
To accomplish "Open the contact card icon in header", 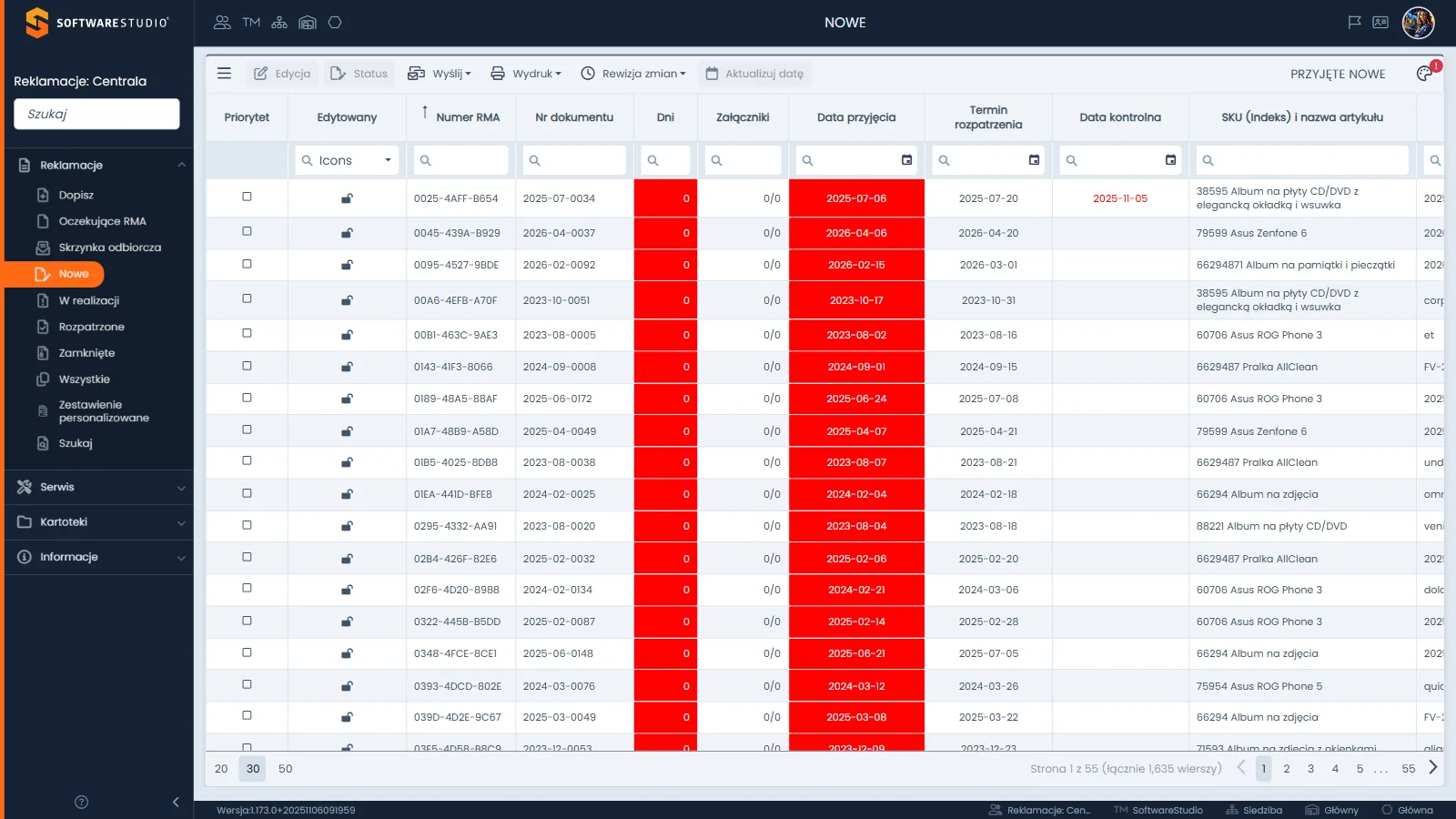I will pos(1380,23).
